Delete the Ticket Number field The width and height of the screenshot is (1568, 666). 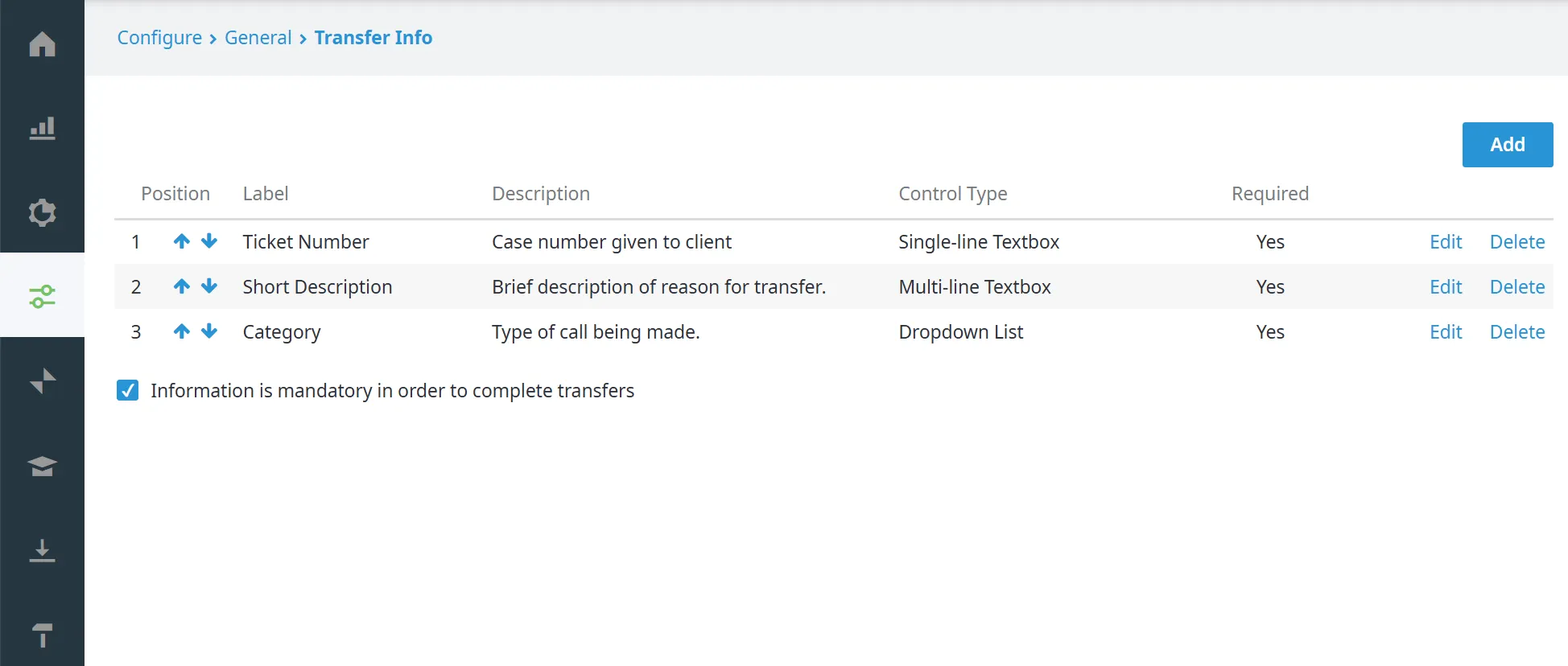tap(1517, 242)
